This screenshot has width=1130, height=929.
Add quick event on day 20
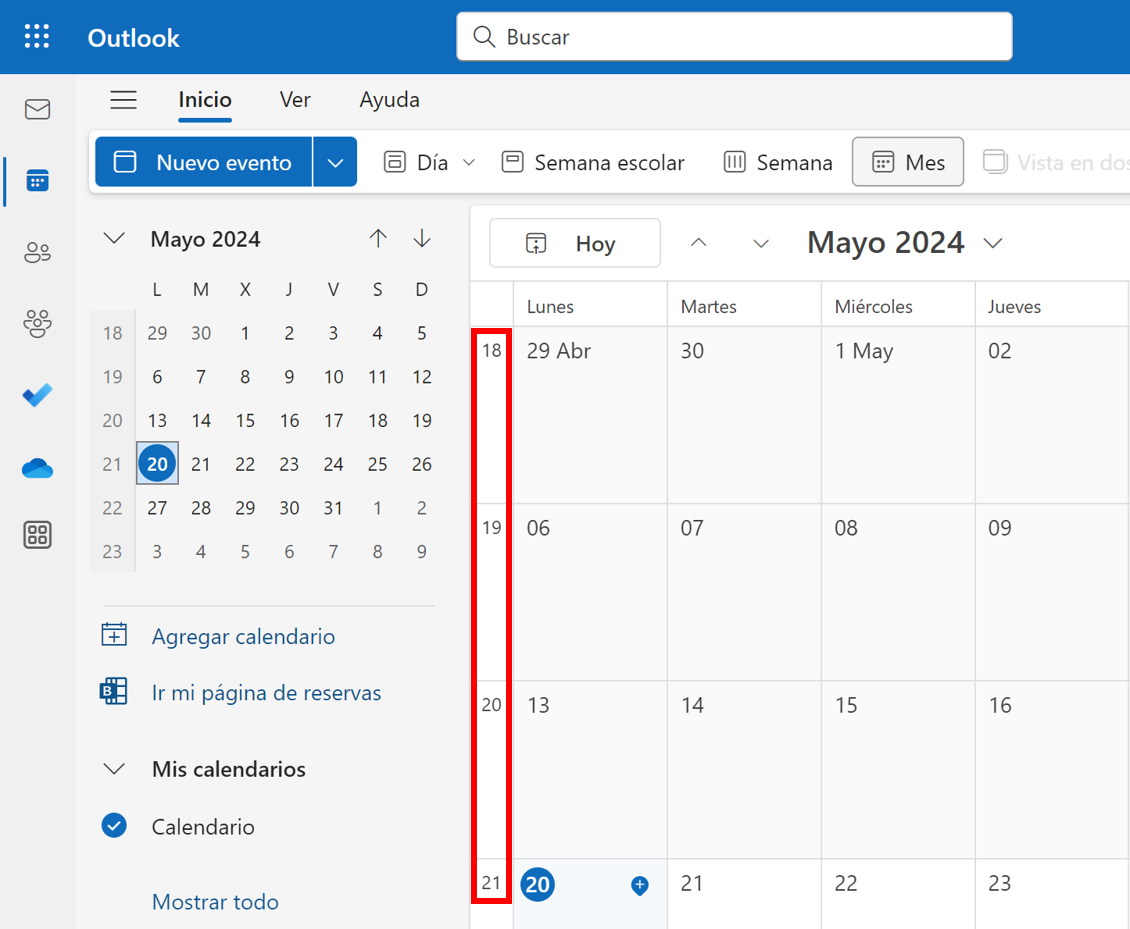639,885
